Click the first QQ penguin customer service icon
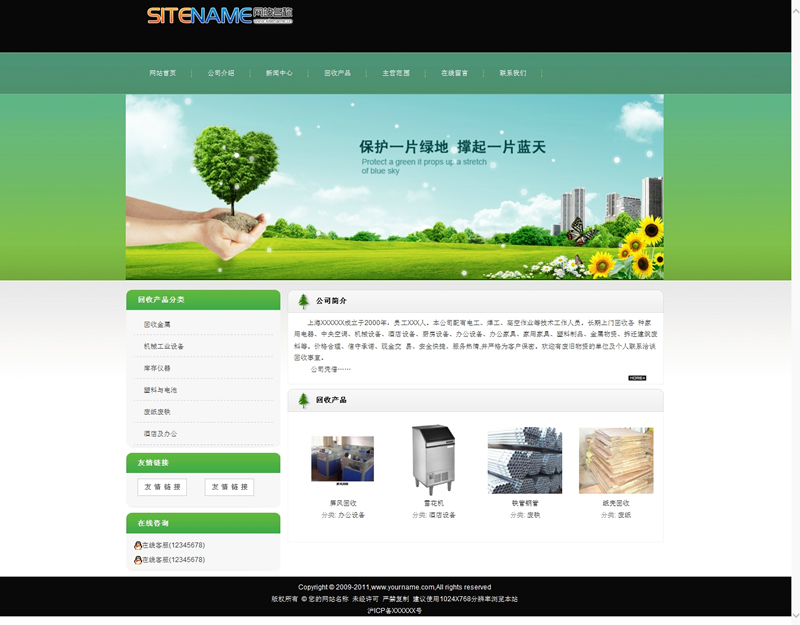The image size is (800, 625). [138, 545]
